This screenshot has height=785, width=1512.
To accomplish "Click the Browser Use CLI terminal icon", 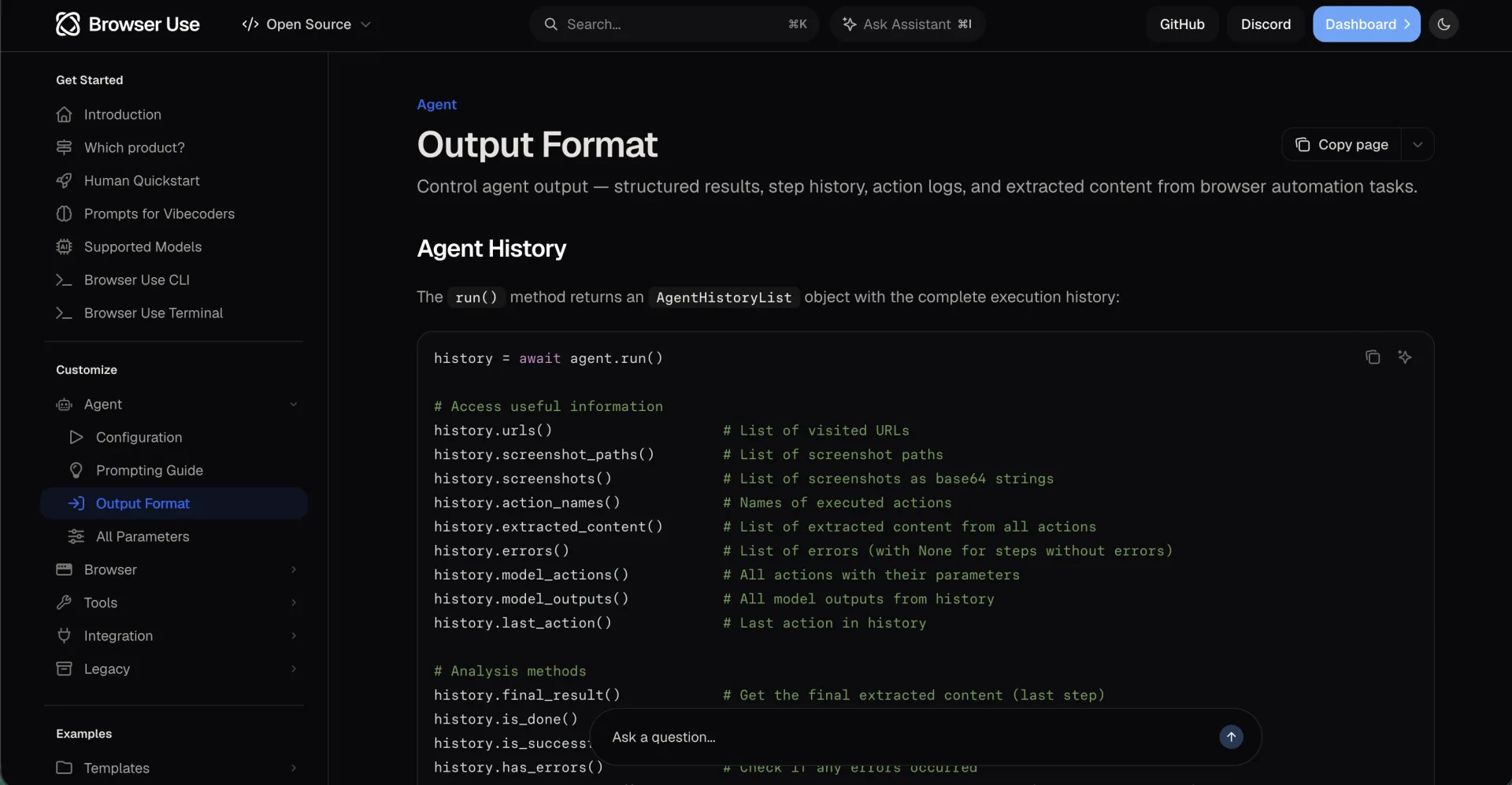I will click(65, 280).
